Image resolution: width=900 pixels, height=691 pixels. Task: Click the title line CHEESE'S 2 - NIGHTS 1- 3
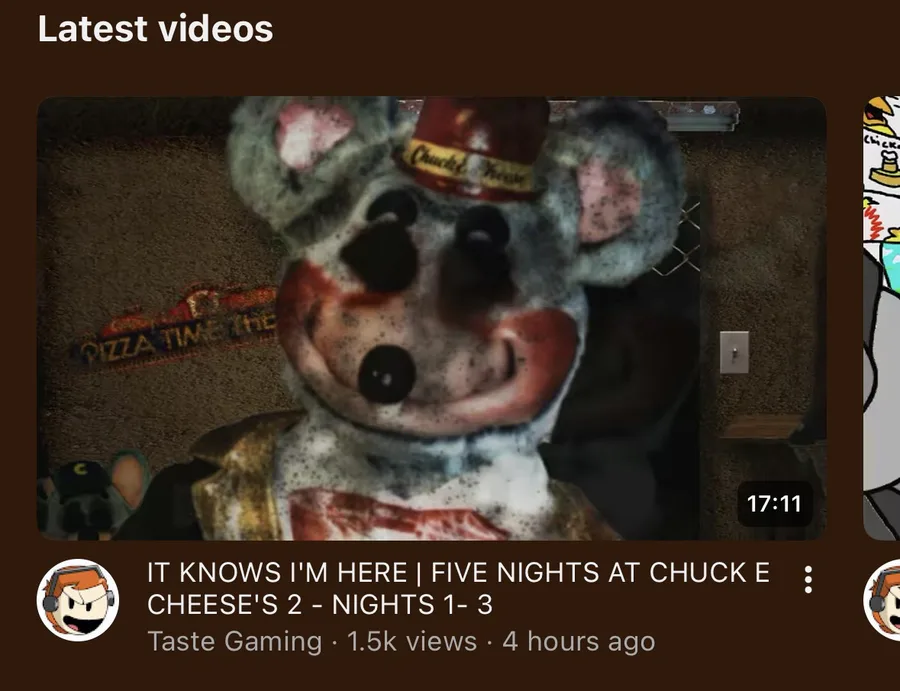pos(320,604)
